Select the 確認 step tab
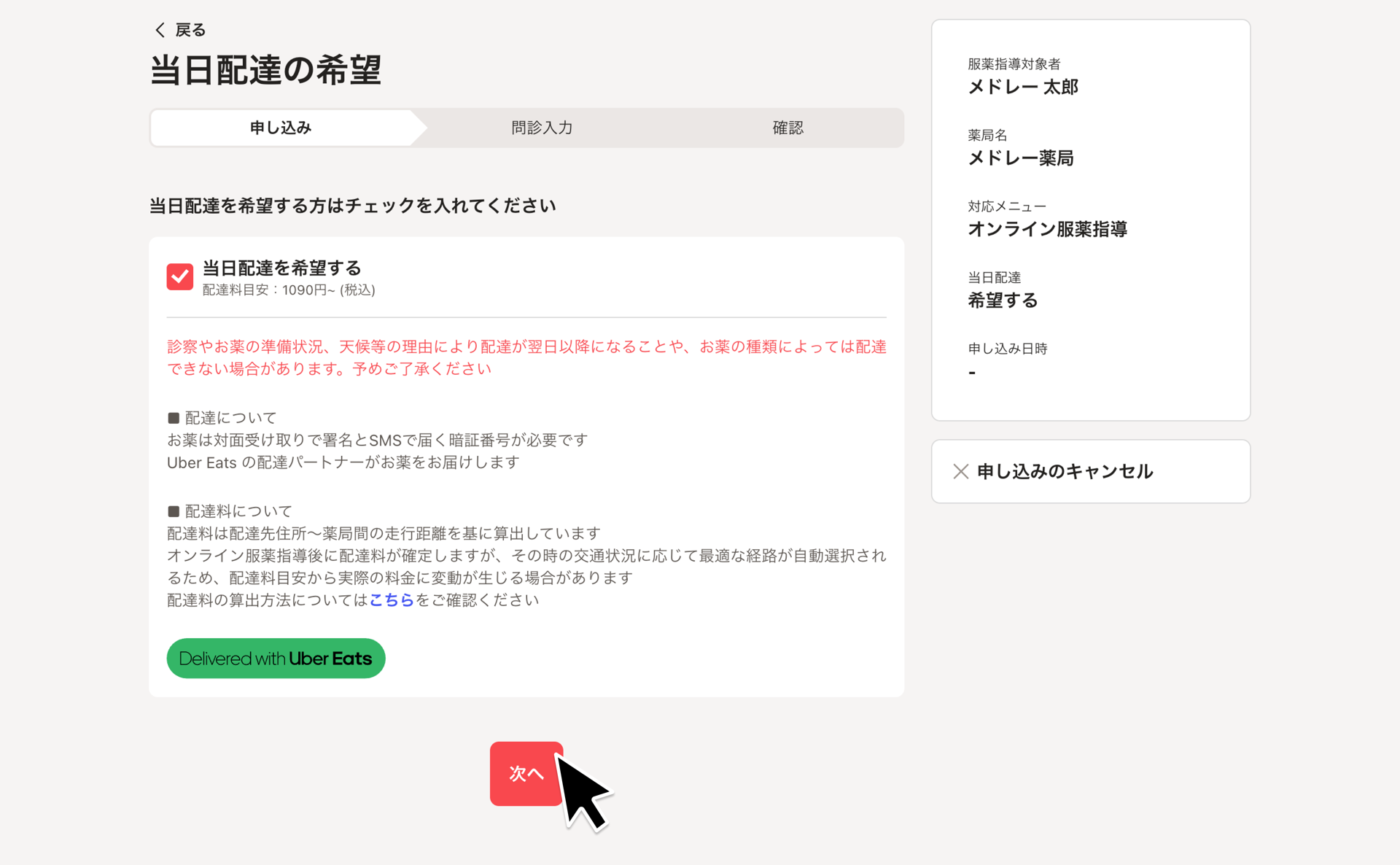 [x=787, y=128]
